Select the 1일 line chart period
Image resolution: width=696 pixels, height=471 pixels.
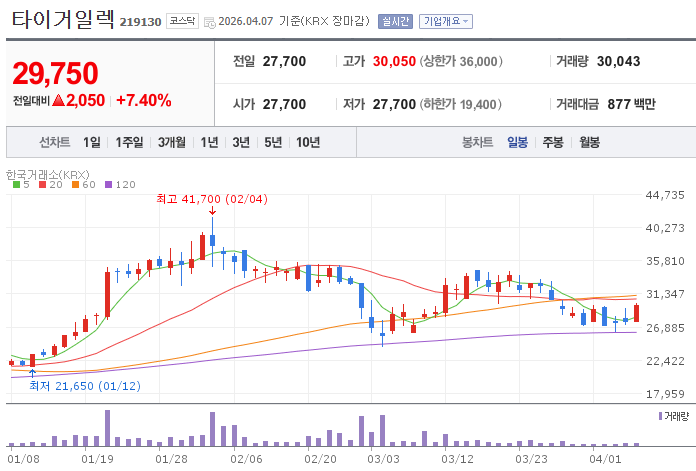(x=92, y=142)
